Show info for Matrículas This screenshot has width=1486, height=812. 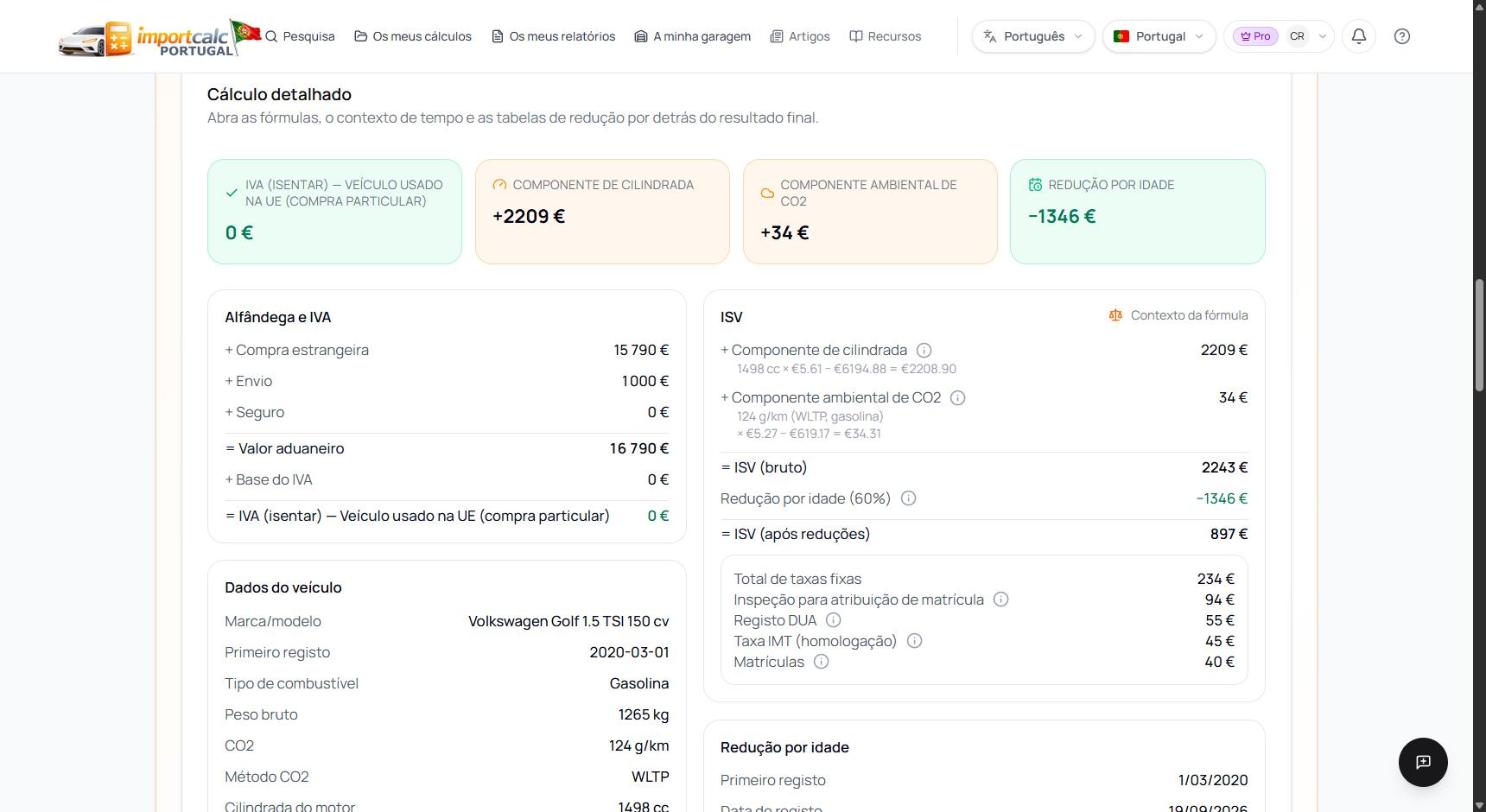click(x=821, y=662)
